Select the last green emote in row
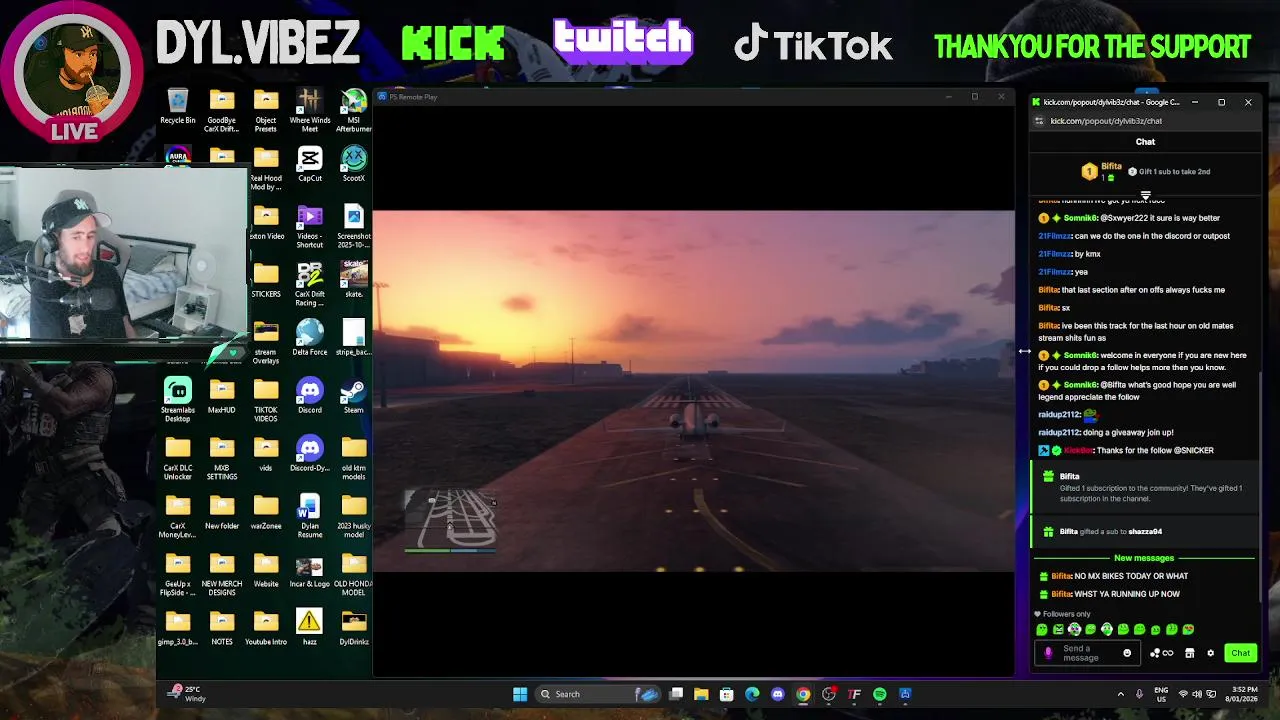 point(1188,629)
